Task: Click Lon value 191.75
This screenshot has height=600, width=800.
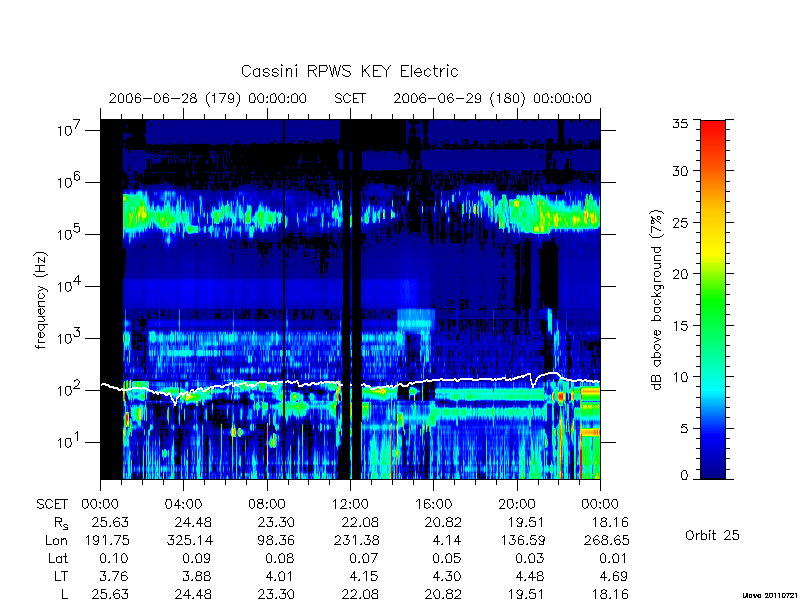Action: click(x=106, y=540)
